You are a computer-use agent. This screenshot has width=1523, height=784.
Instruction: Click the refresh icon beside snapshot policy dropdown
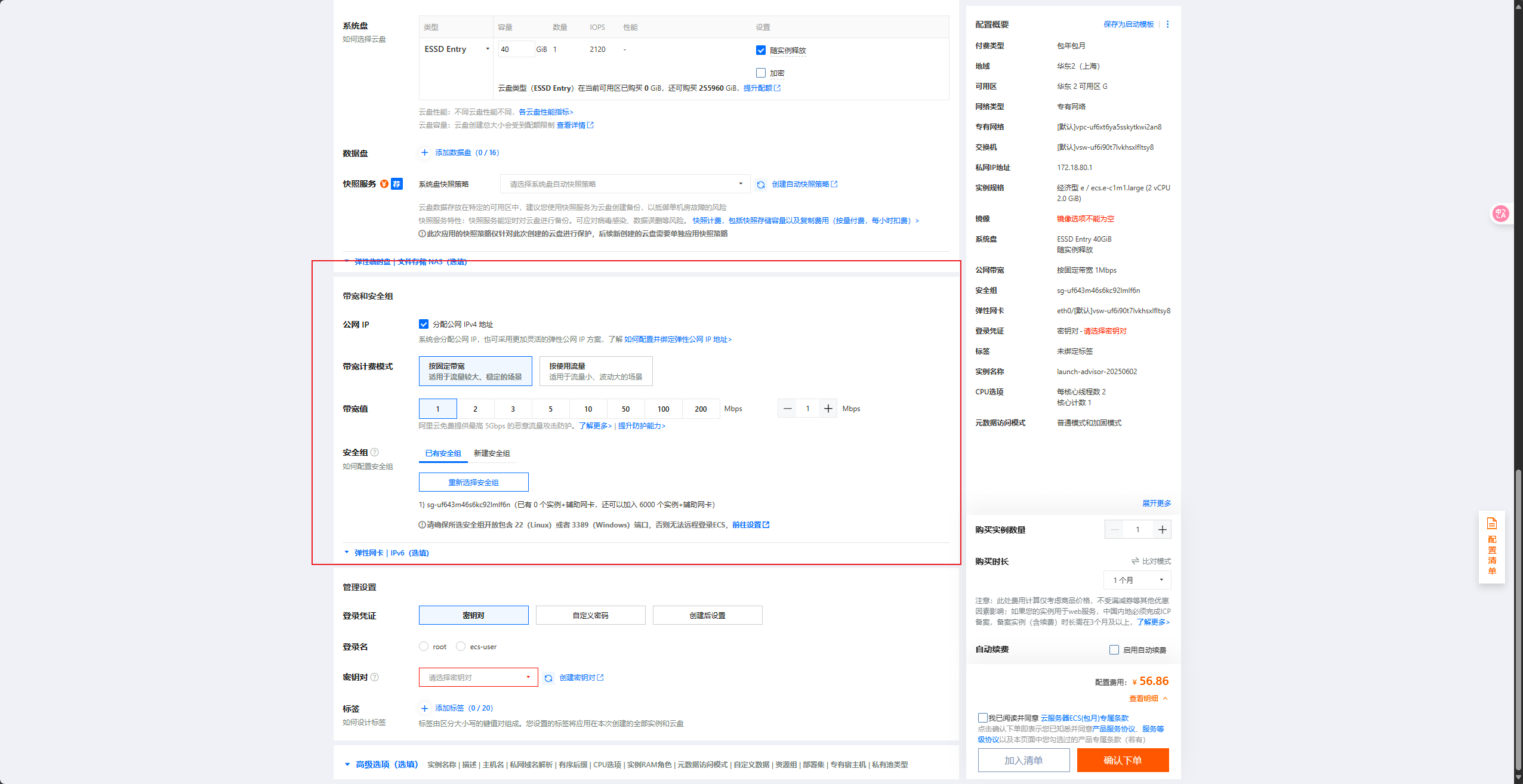[761, 185]
